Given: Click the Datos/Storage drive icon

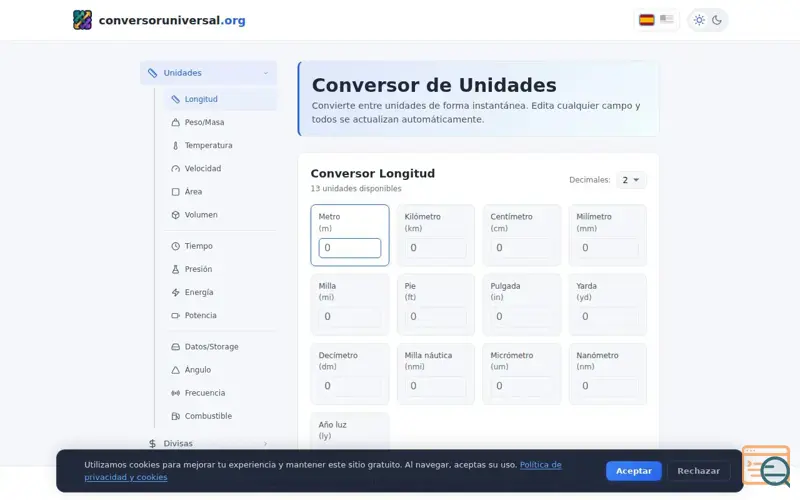Looking at the screenshot, I should [x=176, y=346].
